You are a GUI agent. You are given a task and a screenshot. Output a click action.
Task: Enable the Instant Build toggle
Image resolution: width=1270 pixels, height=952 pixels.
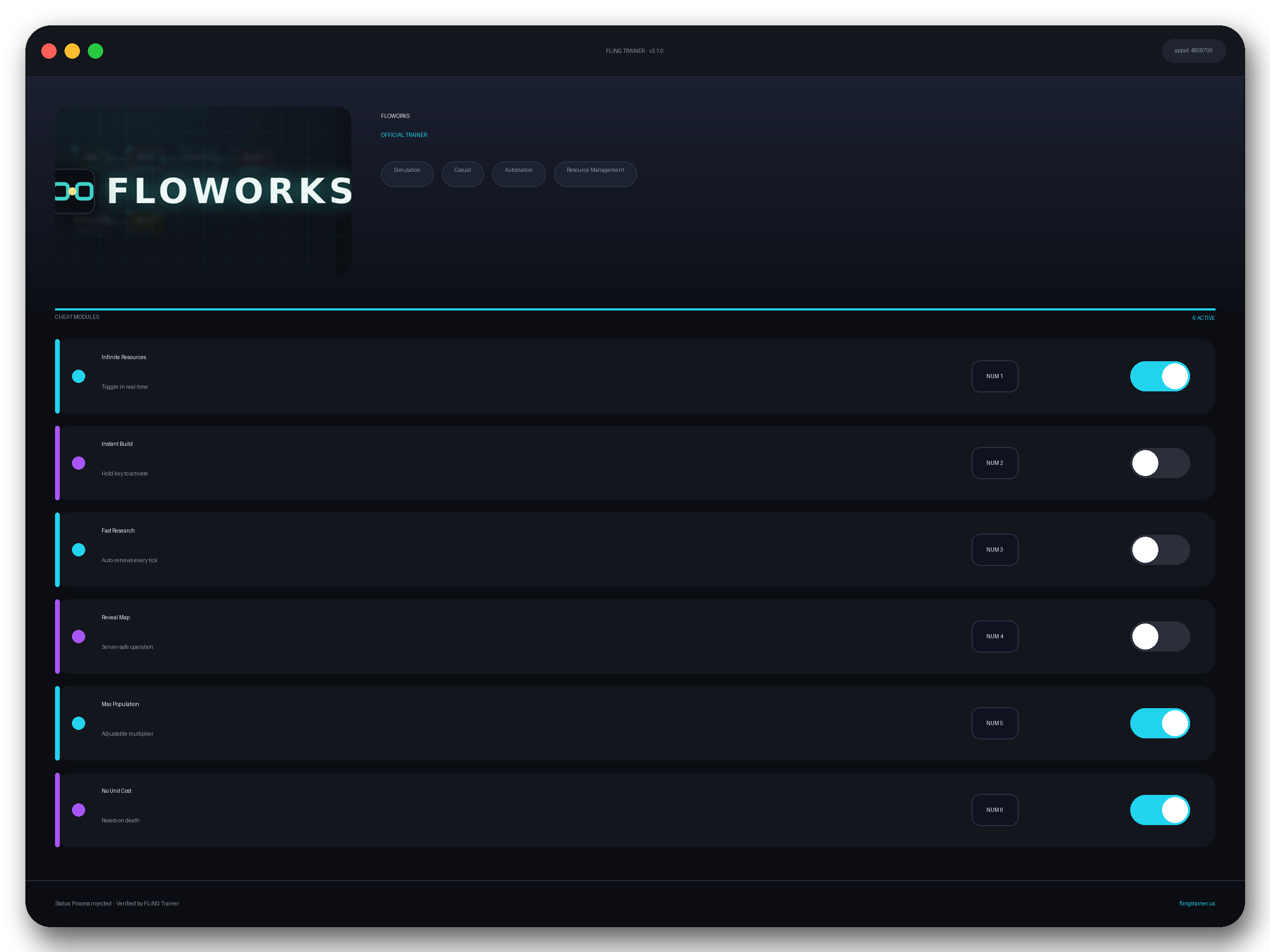click(x=1160, y=463)
